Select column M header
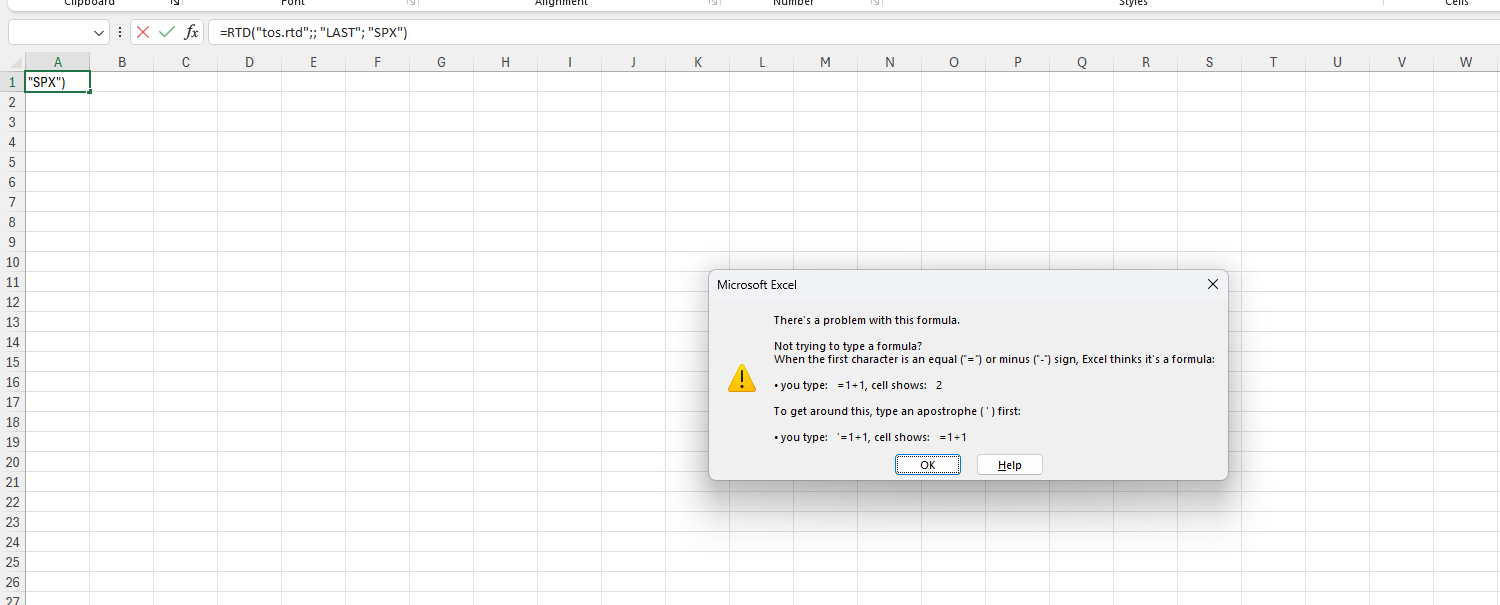The image size is (1500, 605). [x=825, y=62]
